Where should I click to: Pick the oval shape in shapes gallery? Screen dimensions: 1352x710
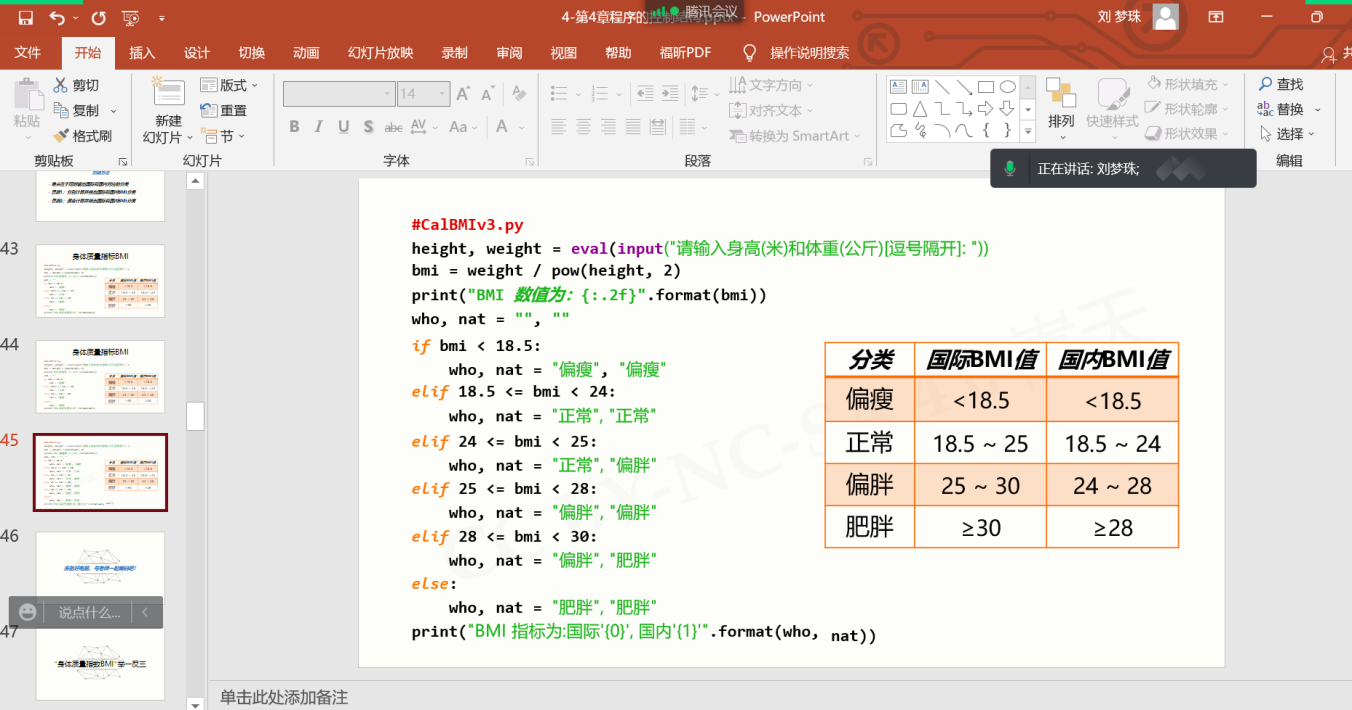pos(1008,87)
